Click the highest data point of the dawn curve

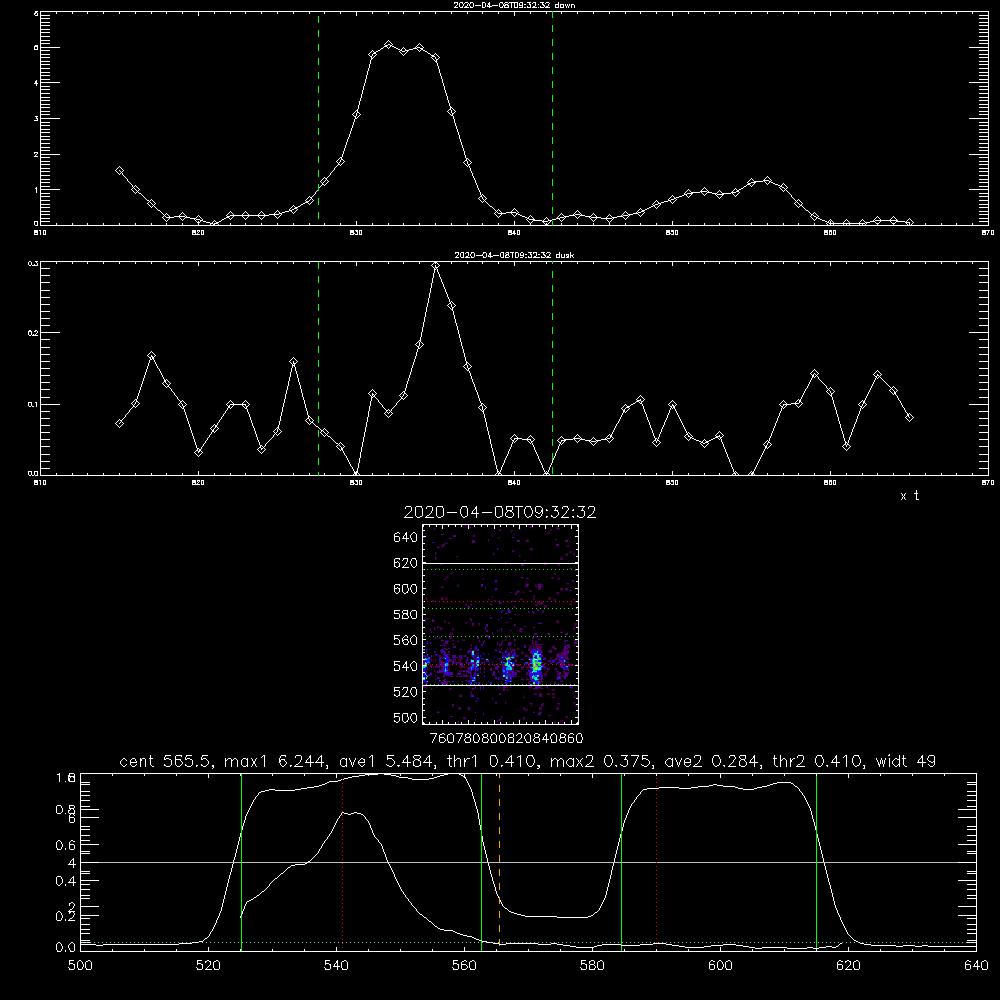(x=388, y=45)
